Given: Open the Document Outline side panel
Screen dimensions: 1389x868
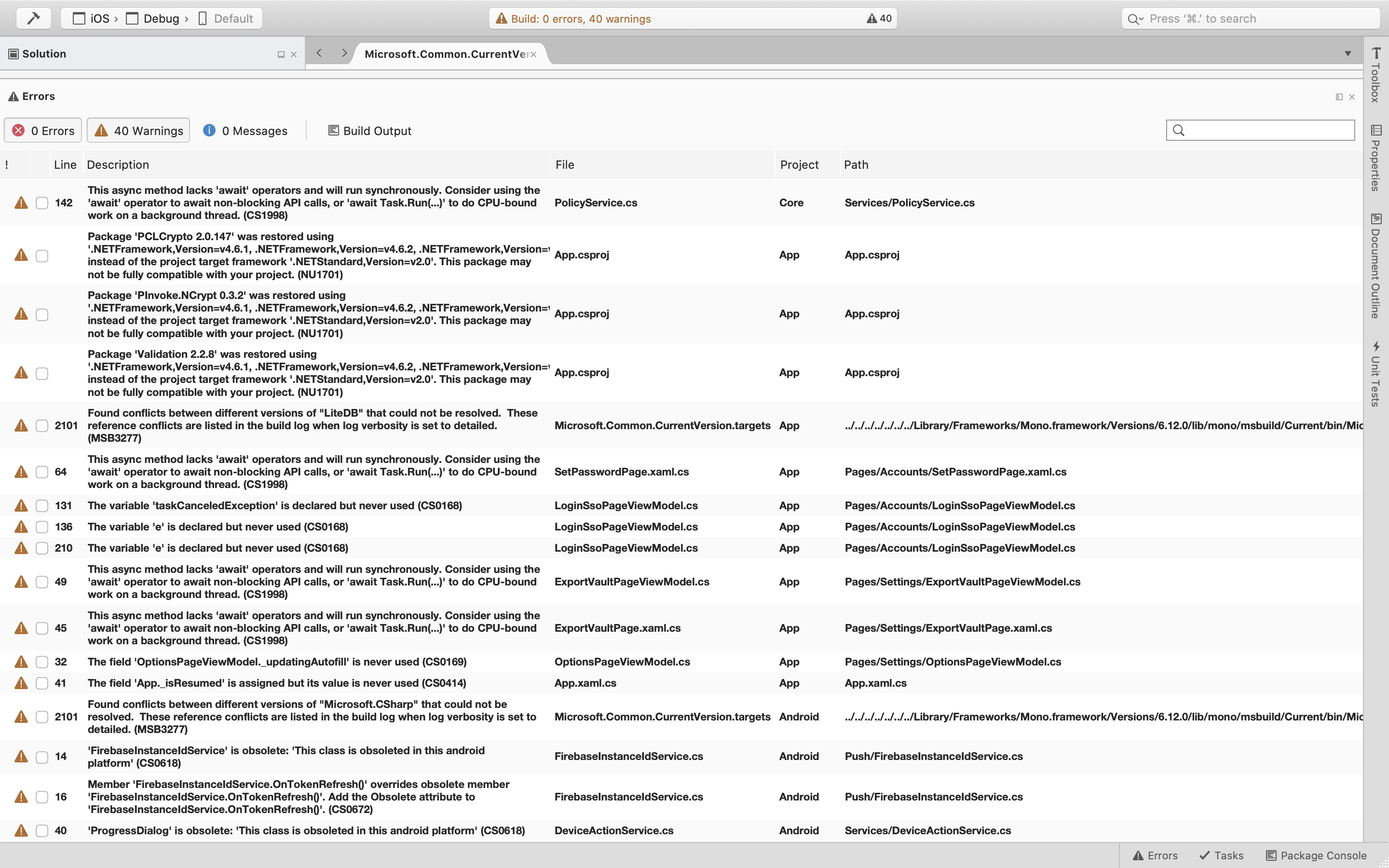Looking at the screenshot, I should point(1376,266).
